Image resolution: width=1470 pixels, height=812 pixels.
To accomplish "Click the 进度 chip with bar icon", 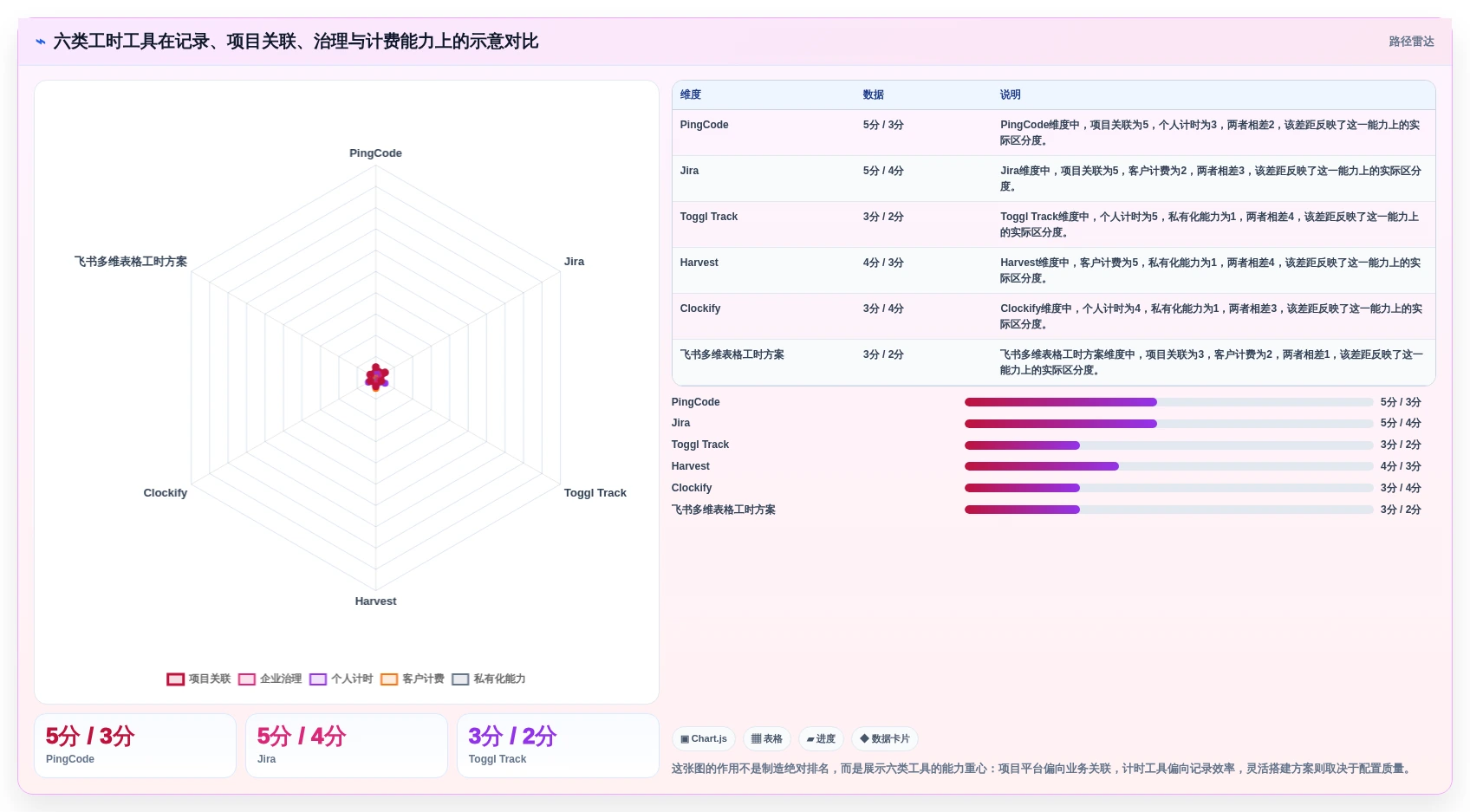I will pos(821,739).
